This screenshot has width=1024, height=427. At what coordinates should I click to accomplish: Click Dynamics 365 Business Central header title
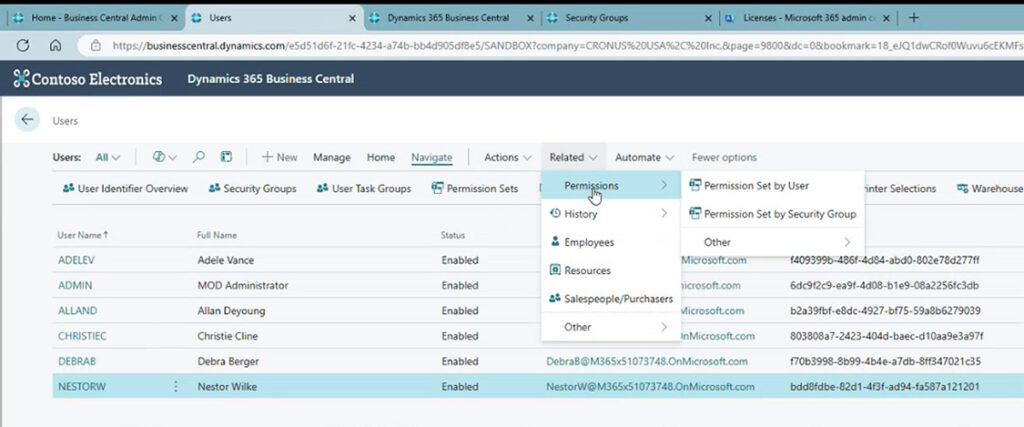tap(270, 79)
